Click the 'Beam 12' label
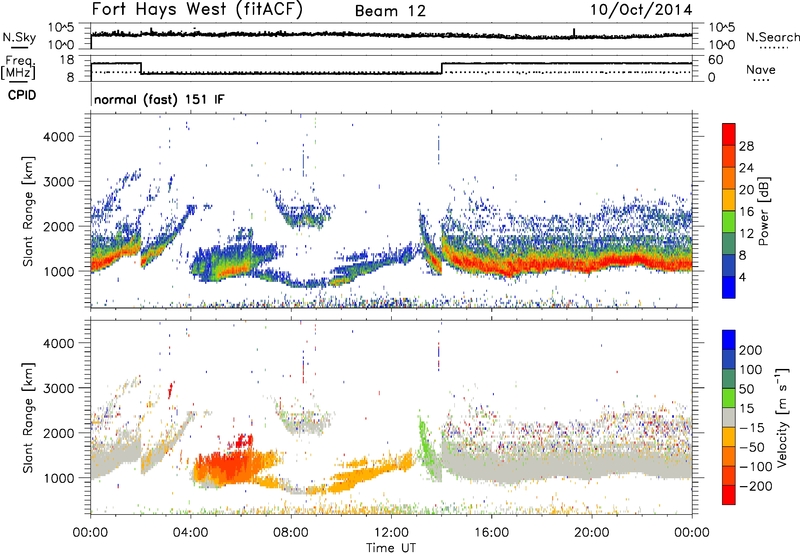 point(390,11)
